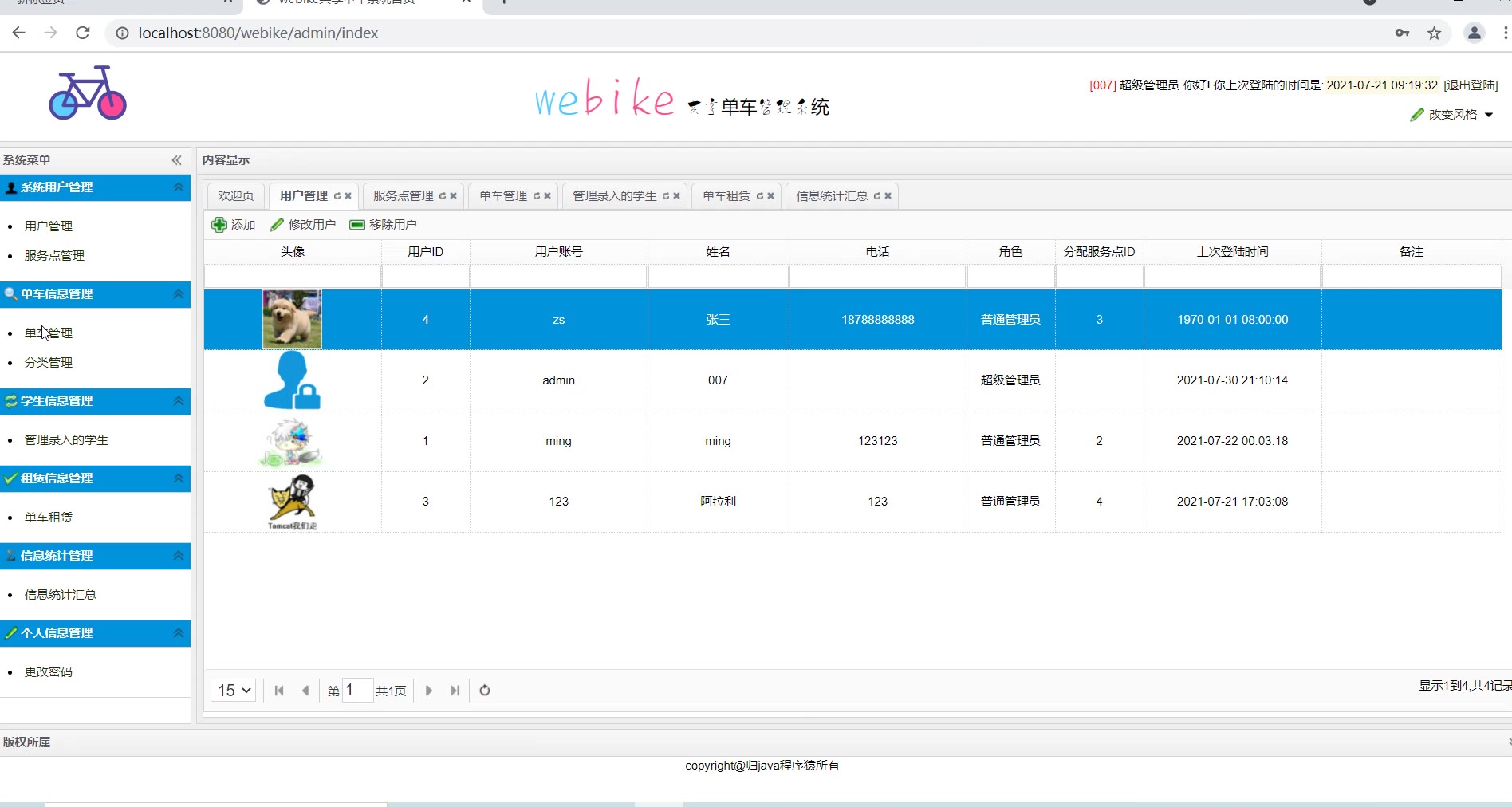1512x807 pixels.
Task: Close the 用户管理 tab
Action: [x=348, y=196]
